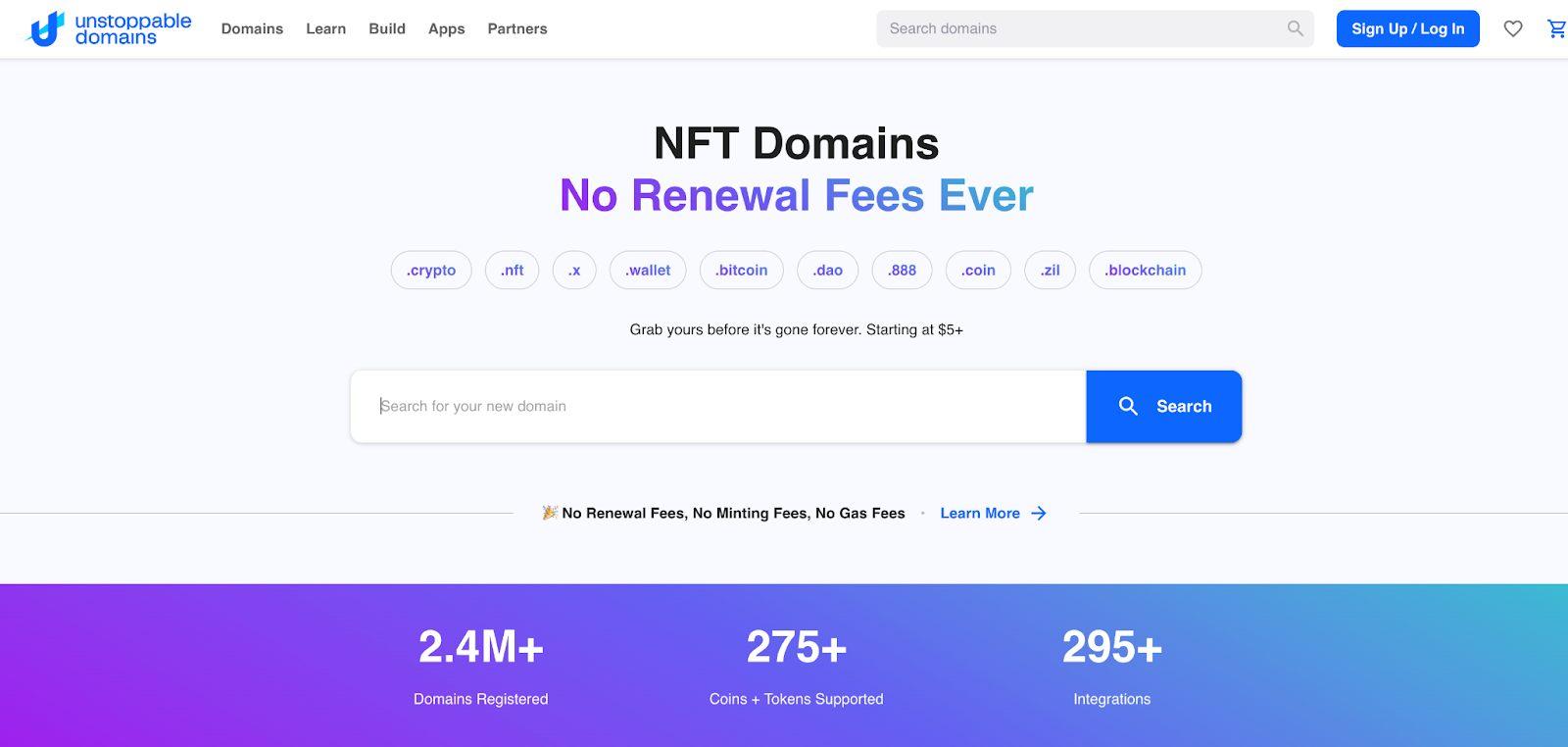The image size is (1568, 747).
Task: Click 'No Renewal Fees Ever' heading
Action: coord(797,195)
